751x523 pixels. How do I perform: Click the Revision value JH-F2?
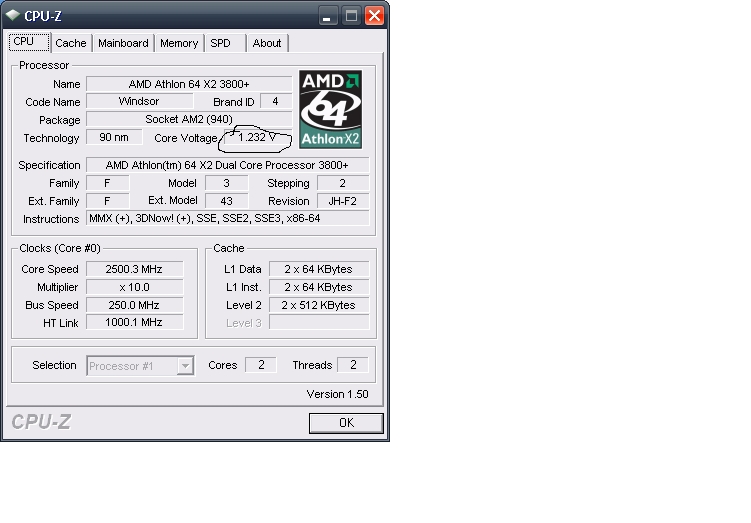pos(343,201)
